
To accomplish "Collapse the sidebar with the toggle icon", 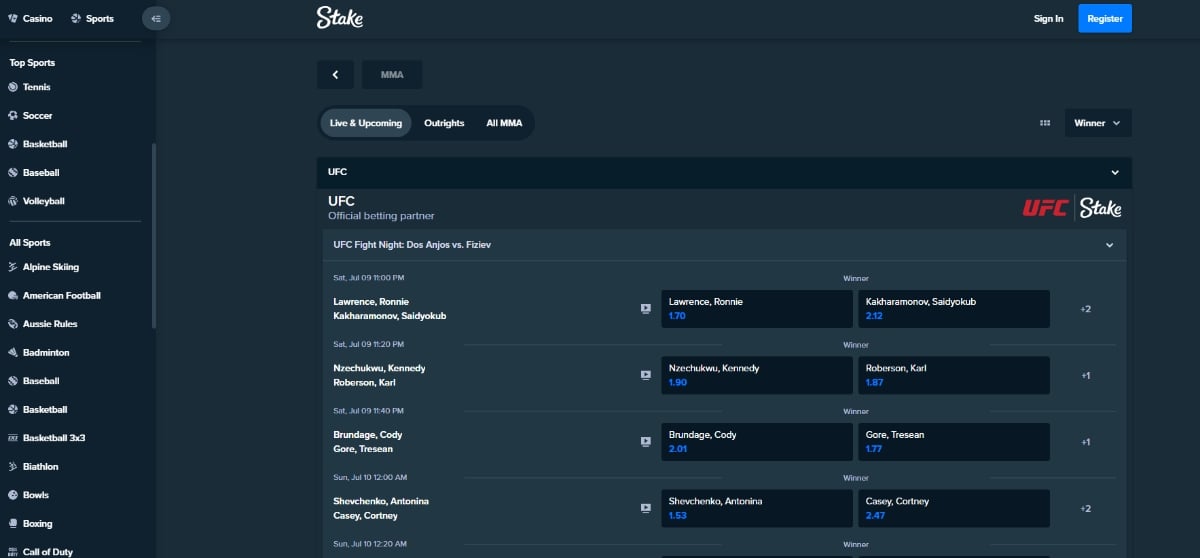I will click(156, 18).
